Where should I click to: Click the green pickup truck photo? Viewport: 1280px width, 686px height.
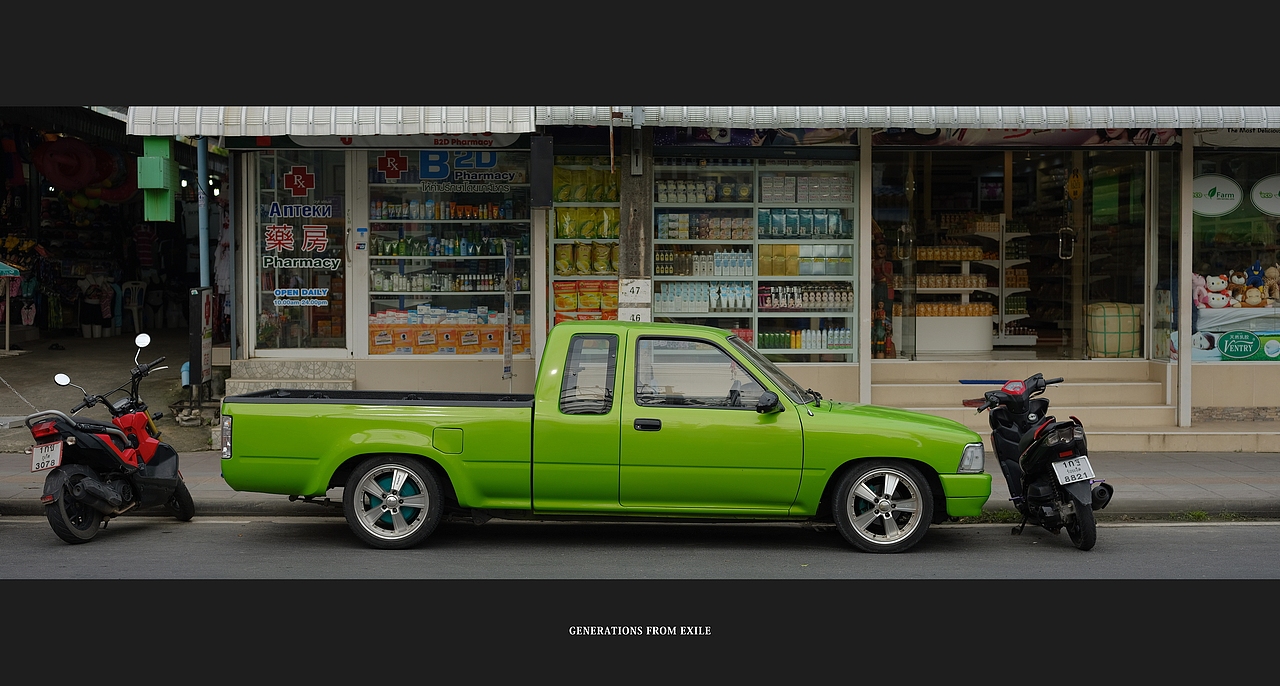[x=640, y=343]
